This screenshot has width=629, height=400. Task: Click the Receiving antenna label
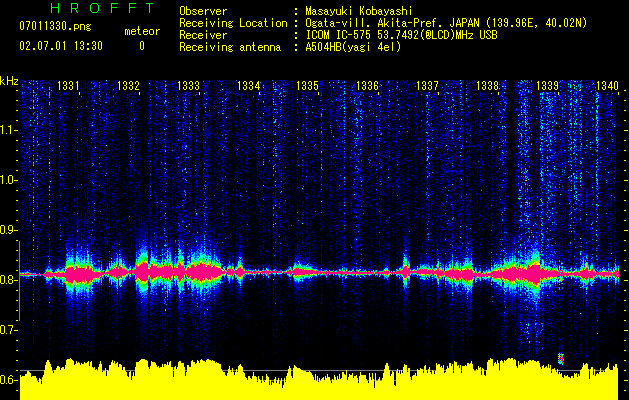coord(230,47)
